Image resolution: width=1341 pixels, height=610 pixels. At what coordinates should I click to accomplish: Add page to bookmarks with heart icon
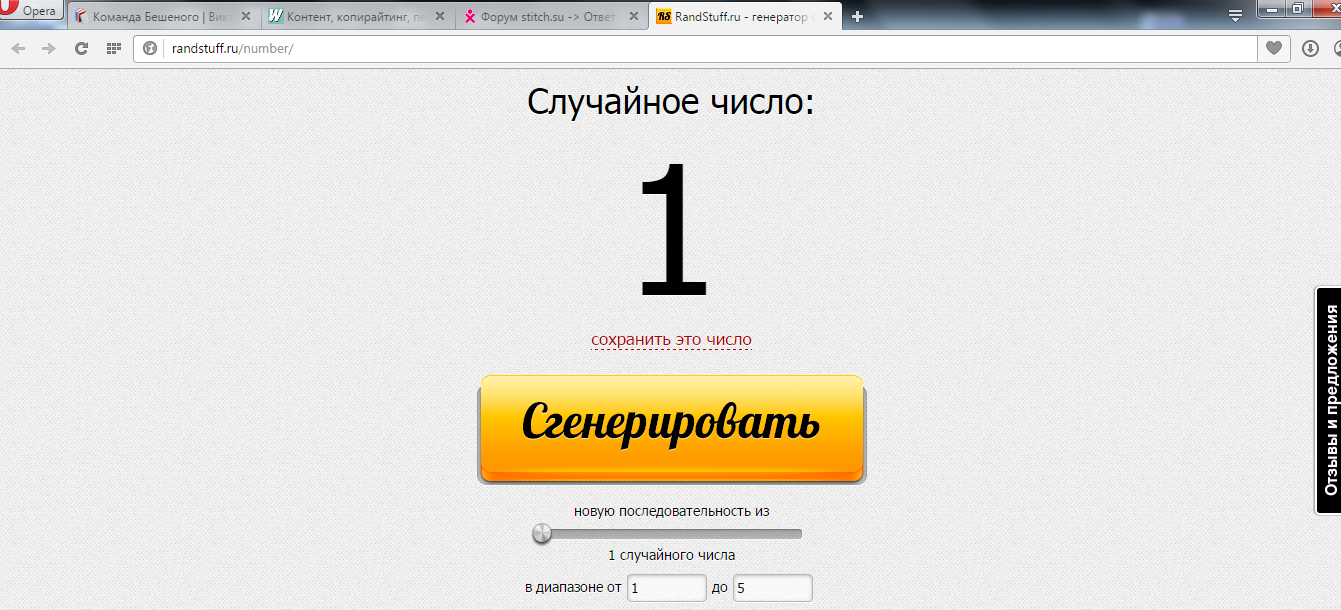point(1273,48)
